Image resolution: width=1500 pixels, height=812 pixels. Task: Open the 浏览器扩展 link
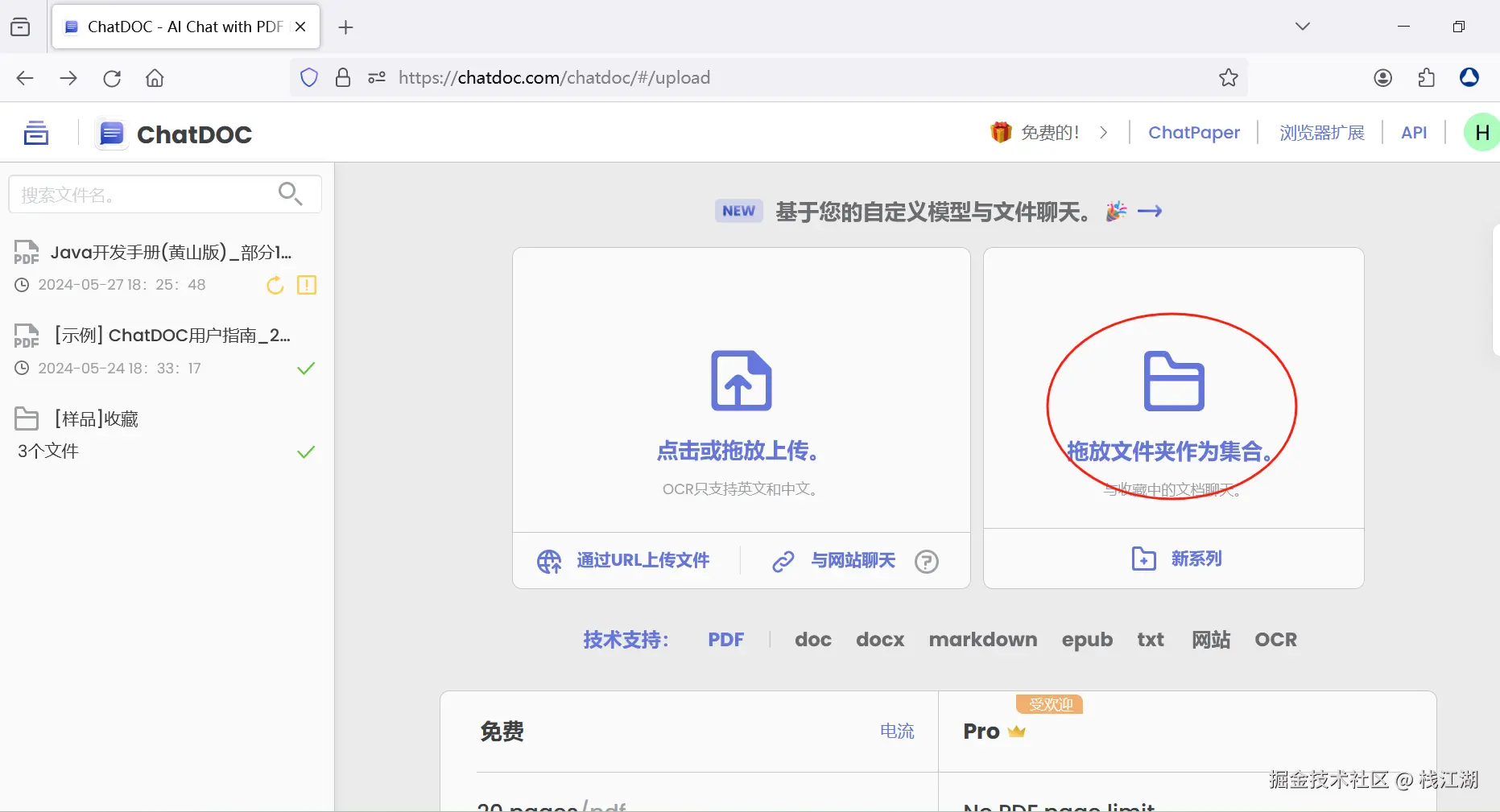1321,133
